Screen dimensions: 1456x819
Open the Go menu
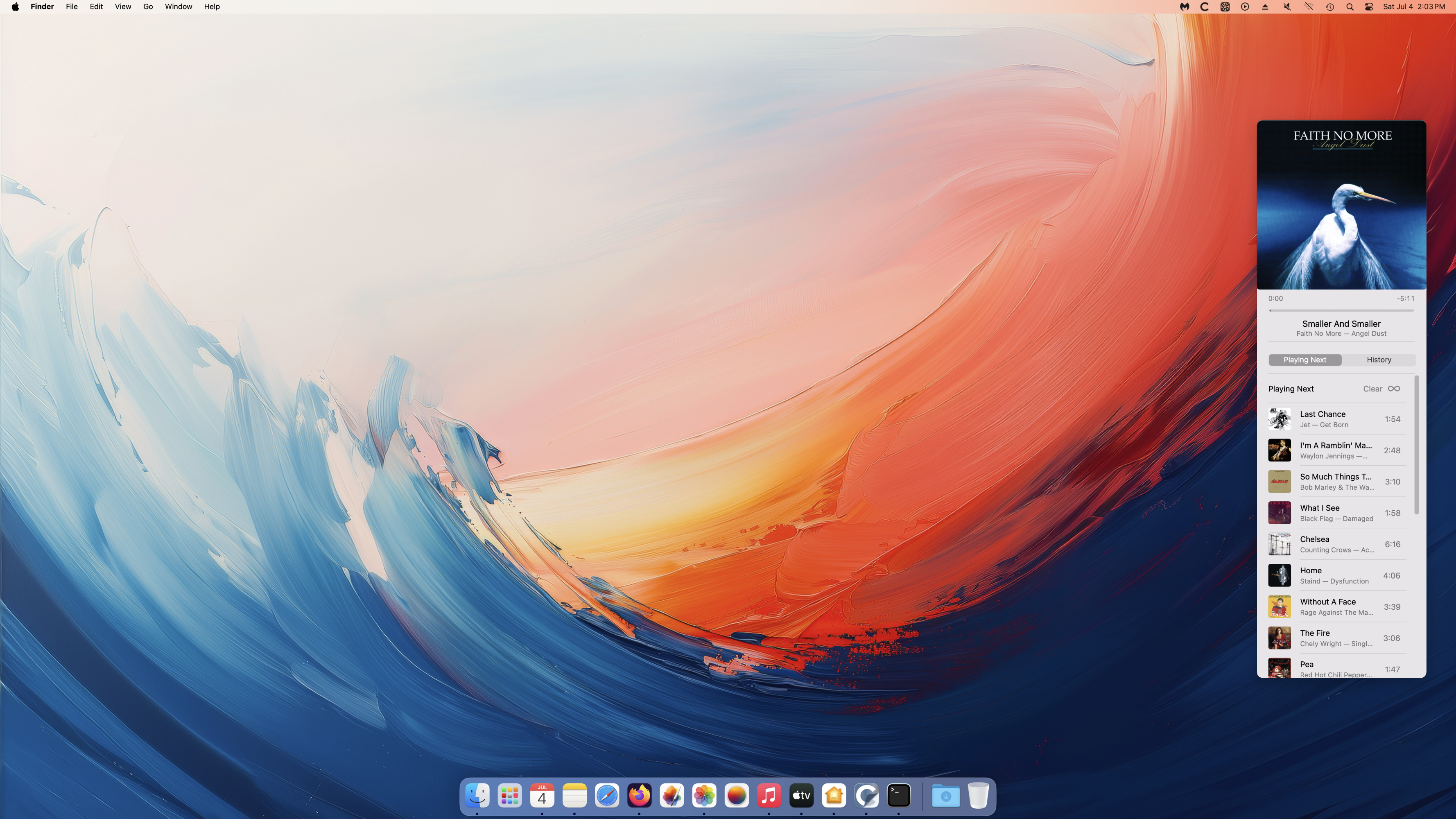[x=148, y=7]
